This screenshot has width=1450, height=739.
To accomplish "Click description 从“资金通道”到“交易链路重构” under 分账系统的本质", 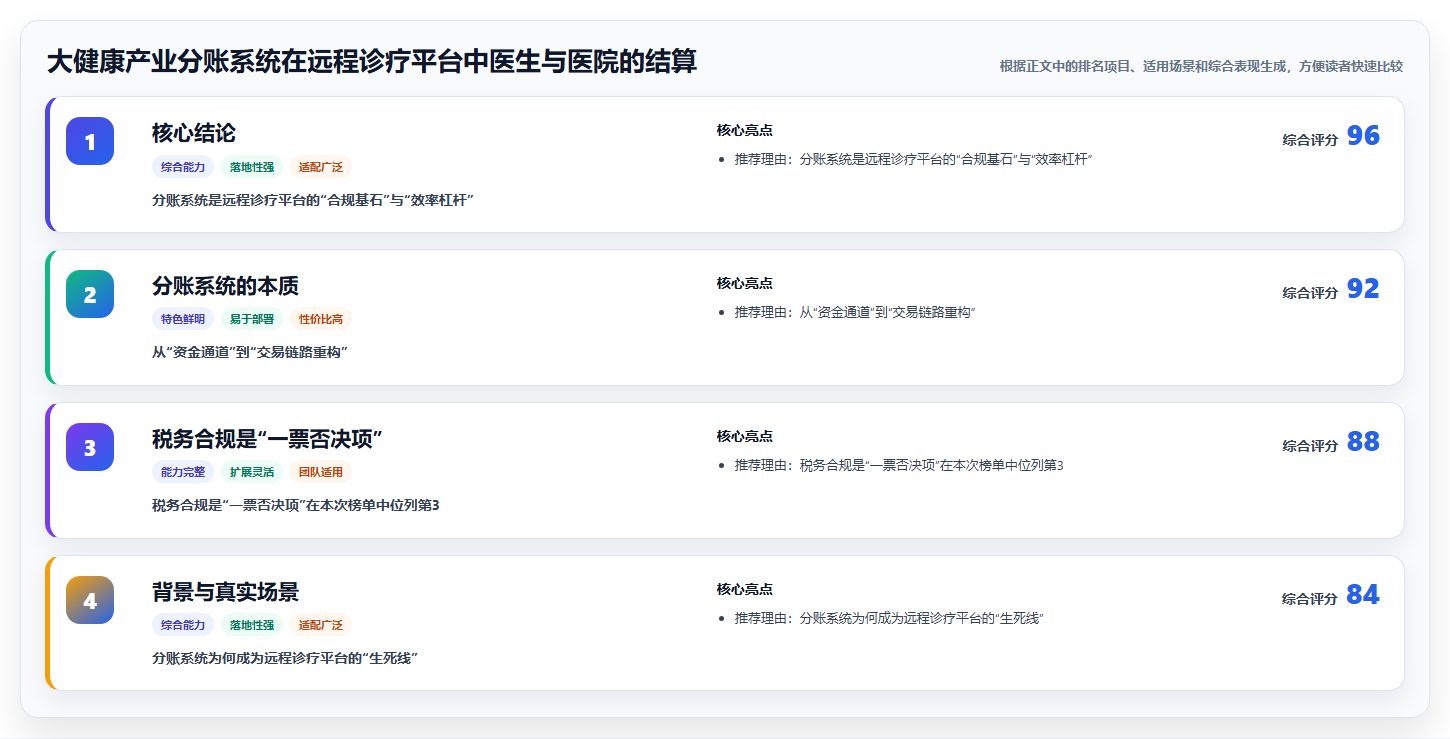I will click(x=250, y=353).
